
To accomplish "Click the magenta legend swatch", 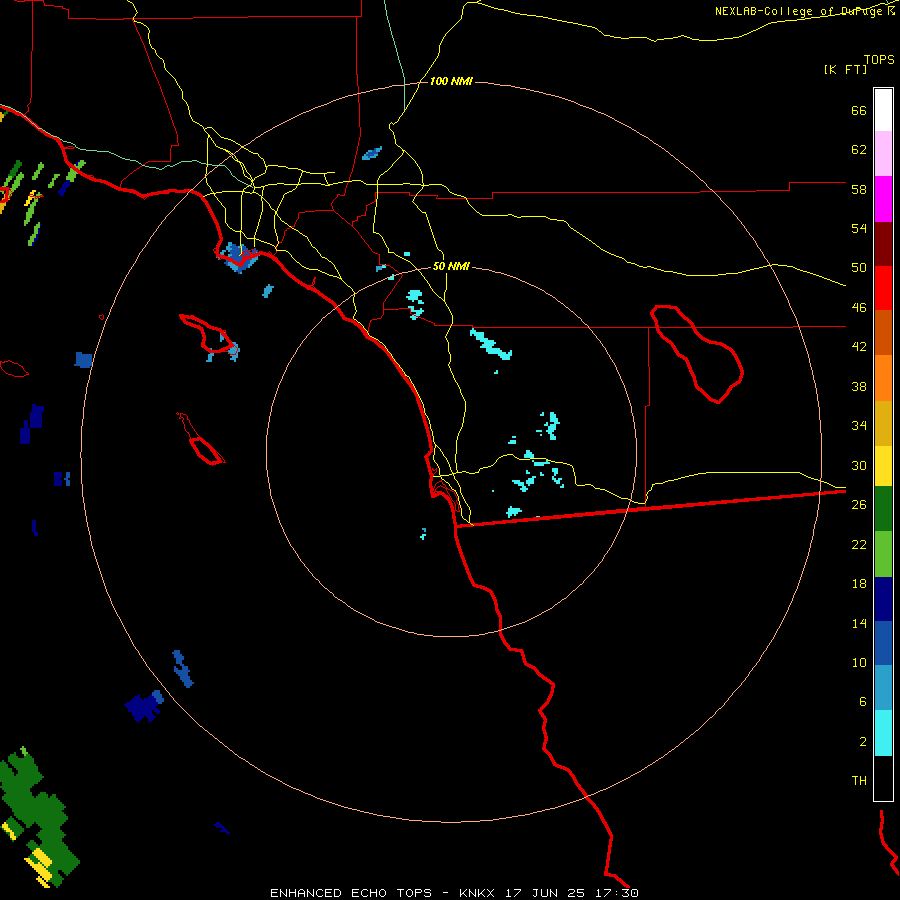I will (x=883, y=199).
